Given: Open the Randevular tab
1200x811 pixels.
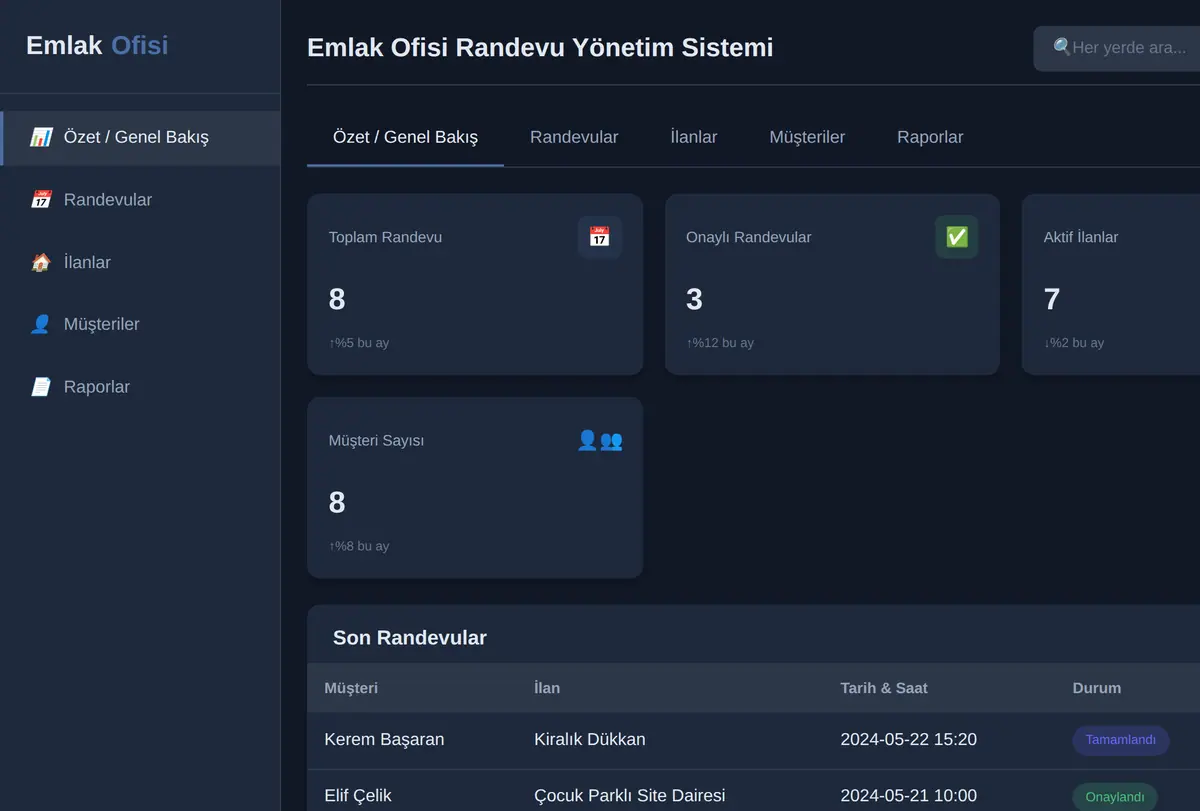Looking at the screenshot, I should [x=574, y=137].
